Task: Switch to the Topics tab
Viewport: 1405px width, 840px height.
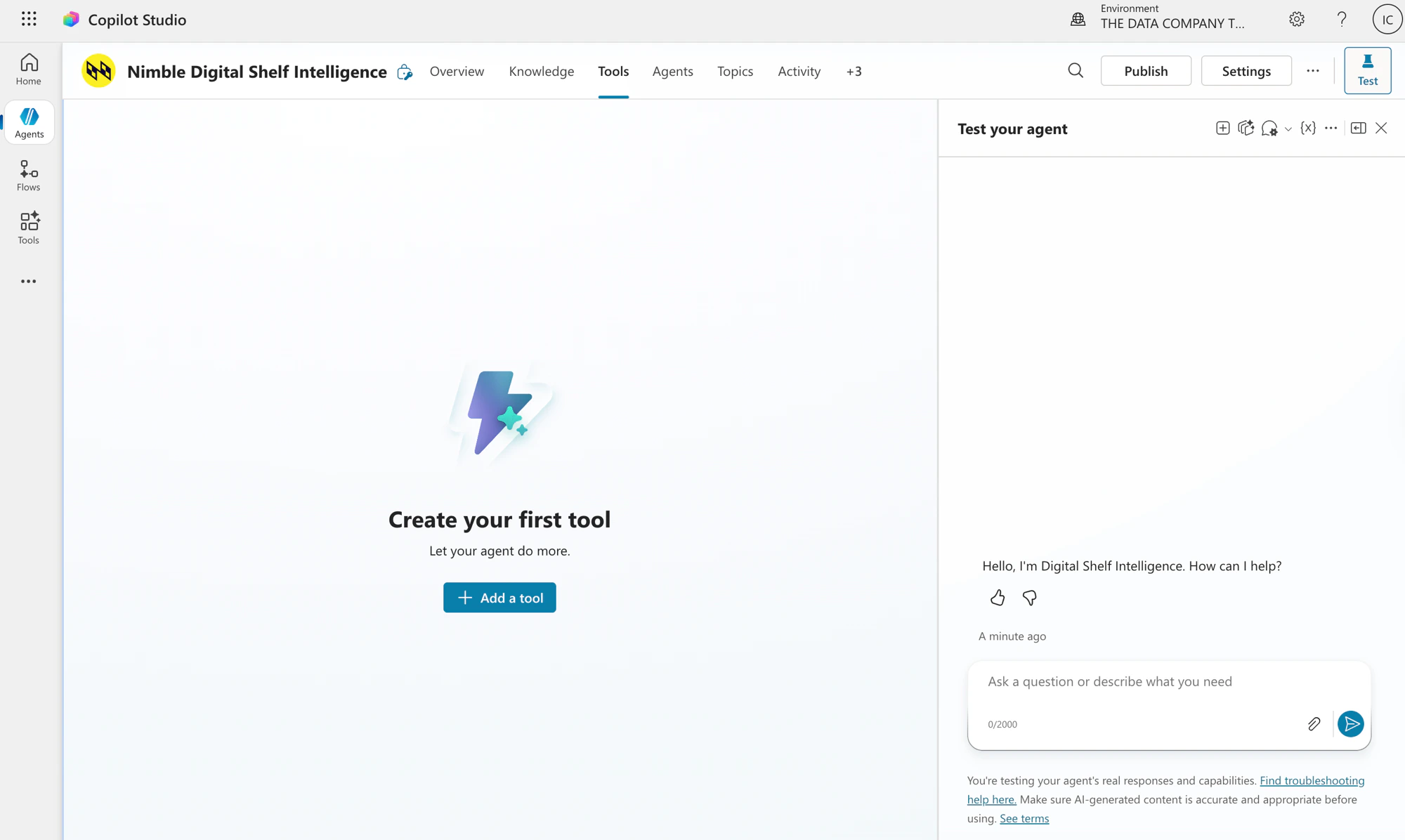Action: [x=735, y=71]
